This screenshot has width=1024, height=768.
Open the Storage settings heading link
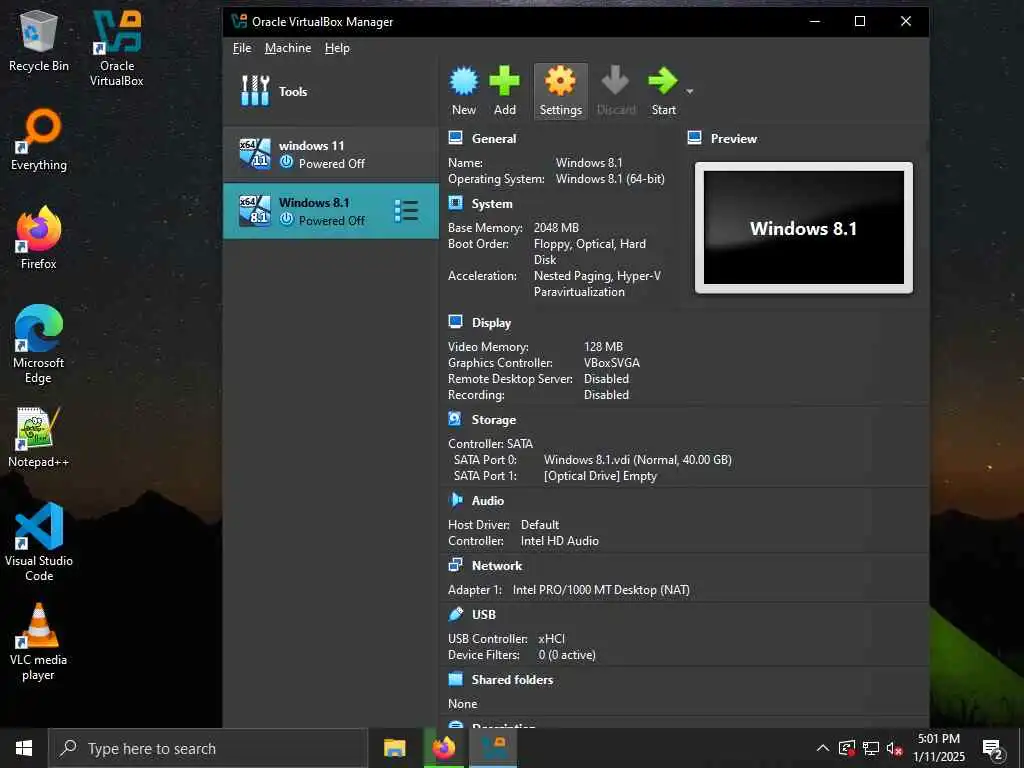click(x=494, y=420)
